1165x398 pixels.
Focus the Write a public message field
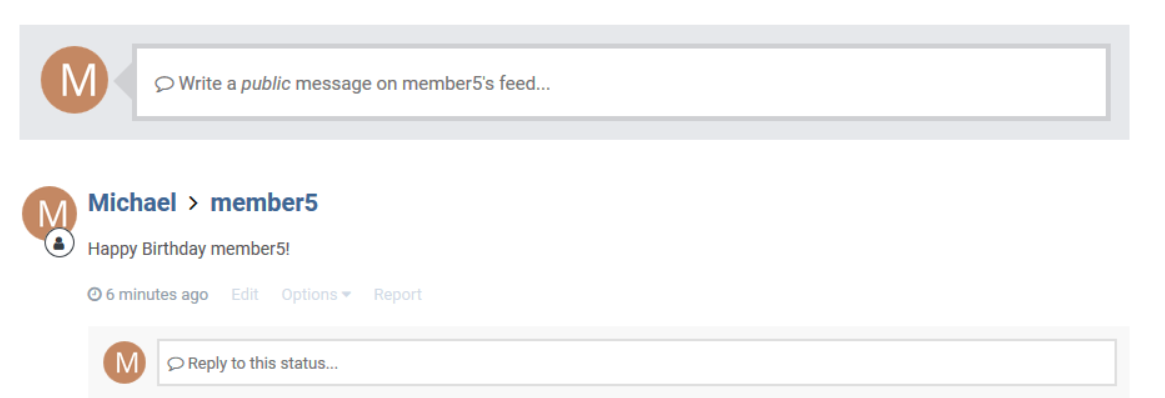click(621, 82)
